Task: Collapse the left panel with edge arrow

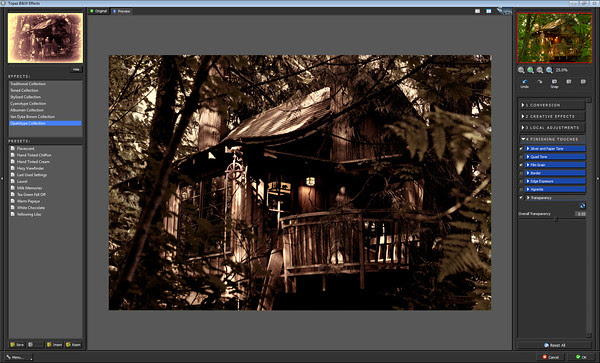Action: (2, 178)
